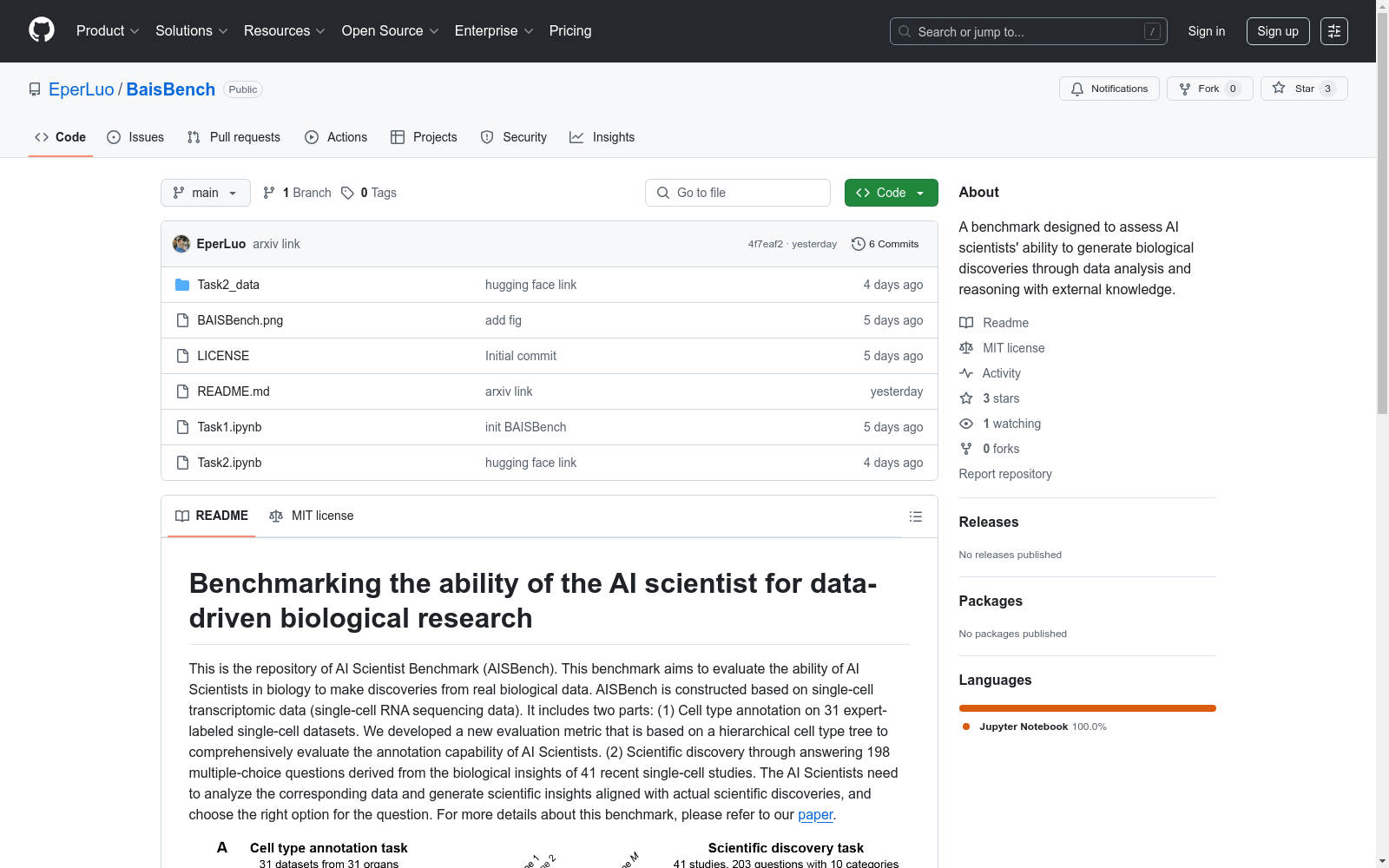The image size is (1389, 868).
Task: Open the BaisBench repository link
Action: 171,89
